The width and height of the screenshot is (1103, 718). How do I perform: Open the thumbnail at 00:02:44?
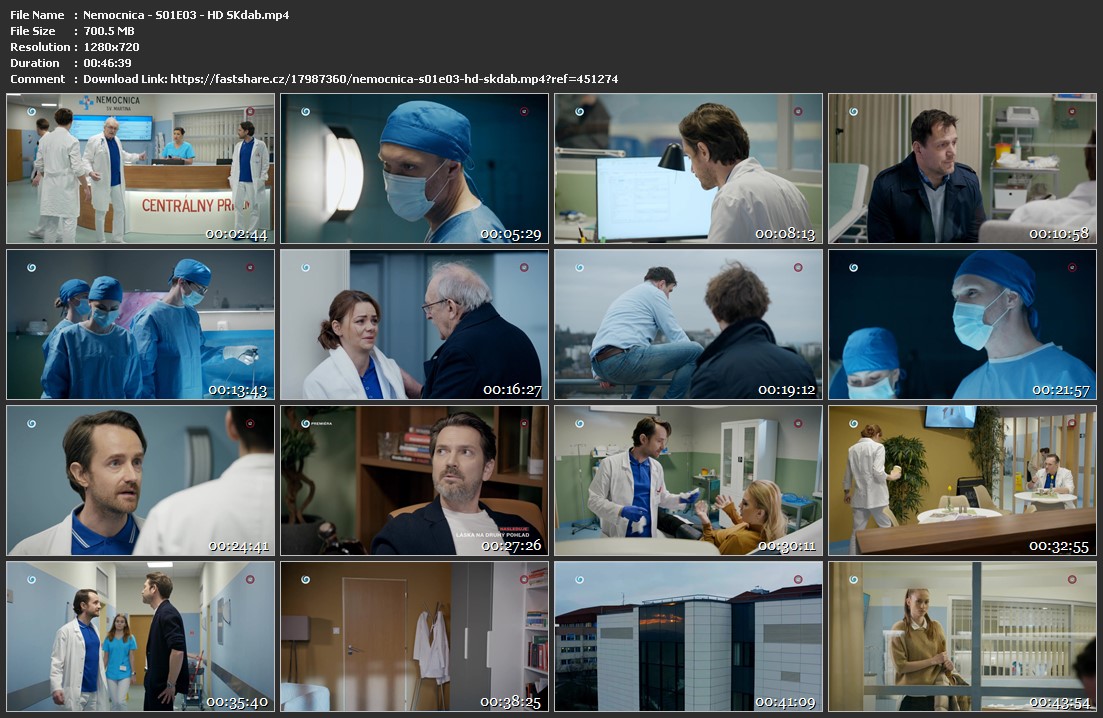coord(140,169)
